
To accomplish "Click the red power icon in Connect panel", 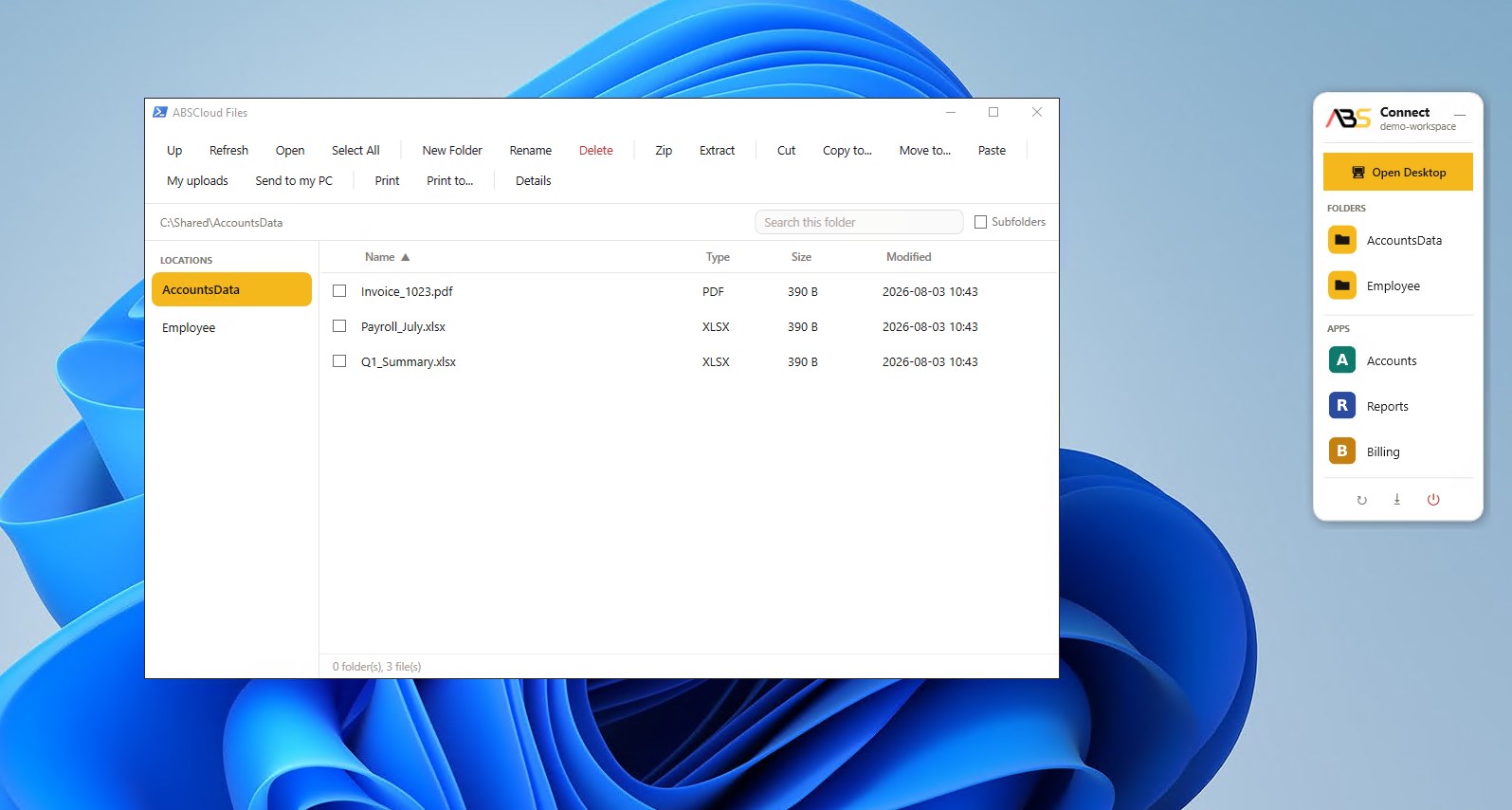I will point(1433,500).
